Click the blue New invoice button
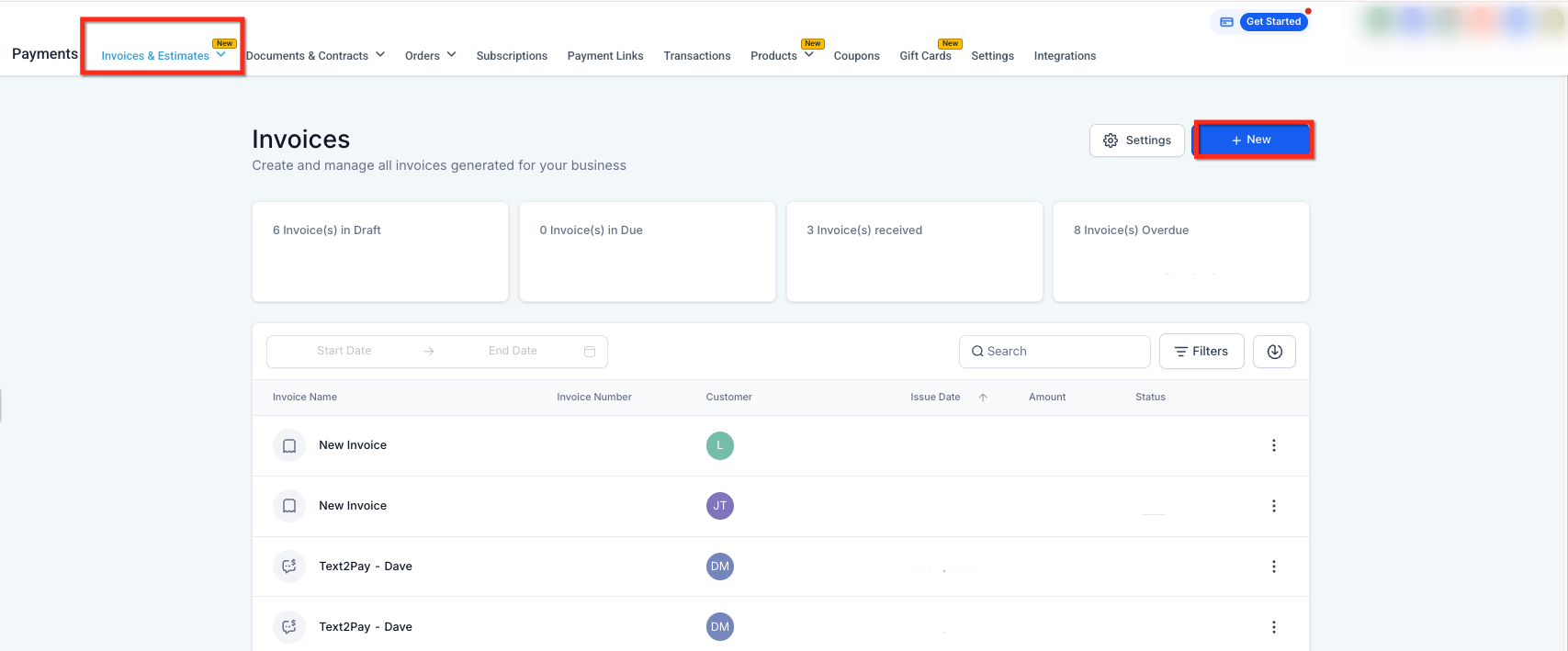Screen dimensions: 1568x651 pos(1251,140)
